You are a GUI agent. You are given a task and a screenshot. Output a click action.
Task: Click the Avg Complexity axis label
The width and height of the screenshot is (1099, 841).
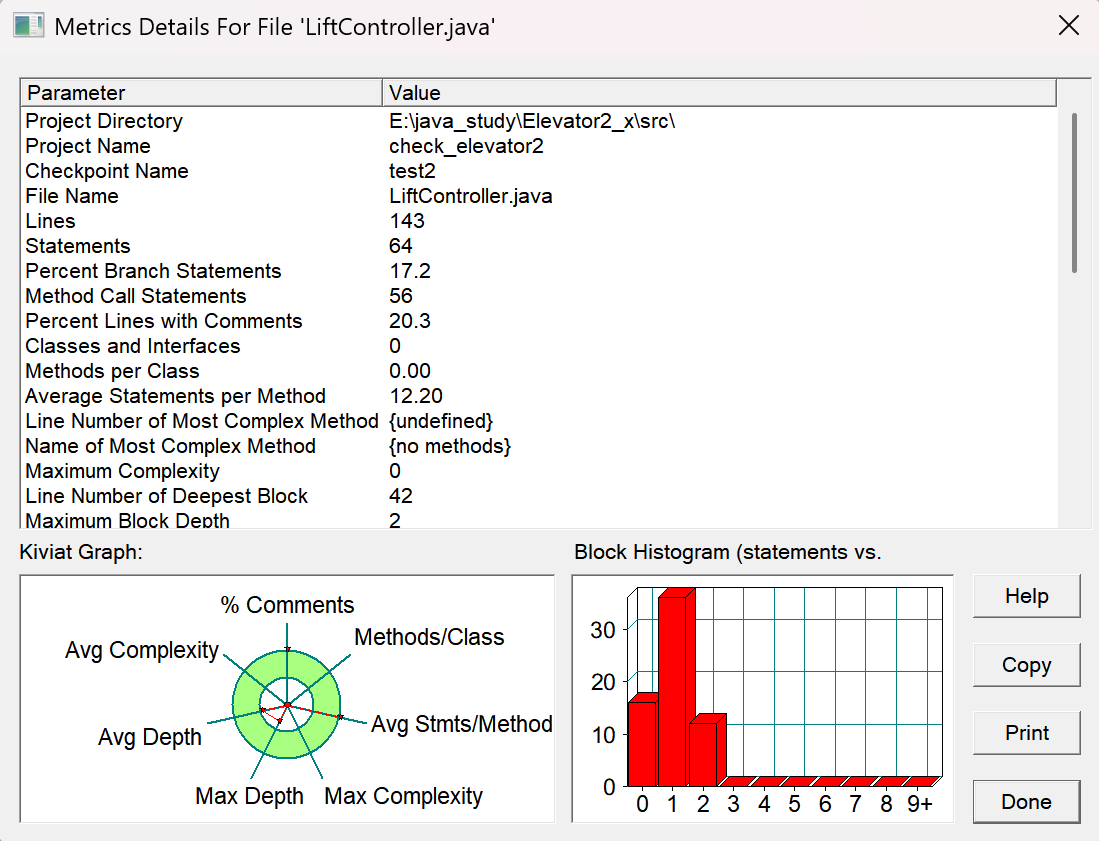coord(142,650)
